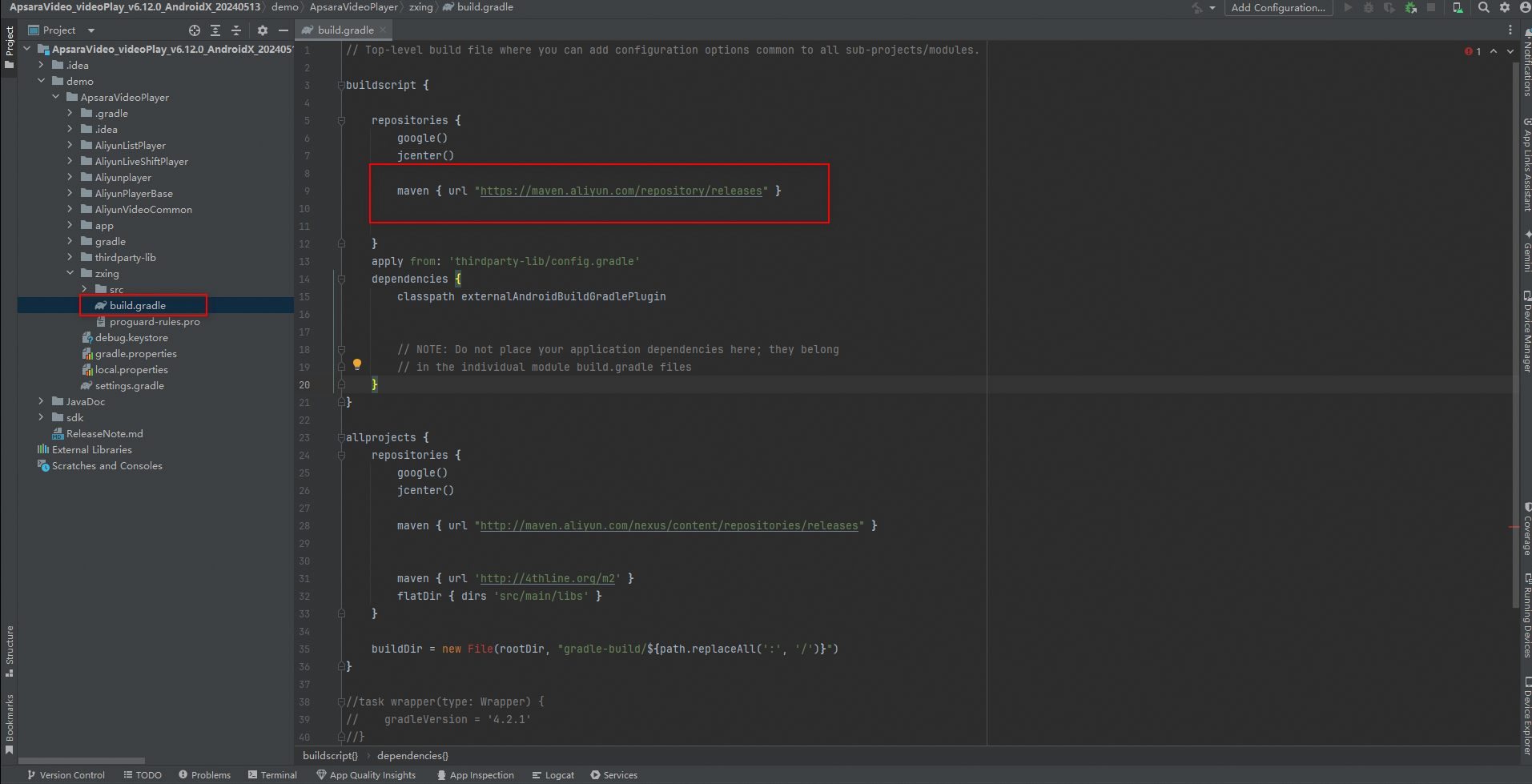The image size is (1532, 784).
Task: Open Problems tool window
Action: (x=204, y=775)
